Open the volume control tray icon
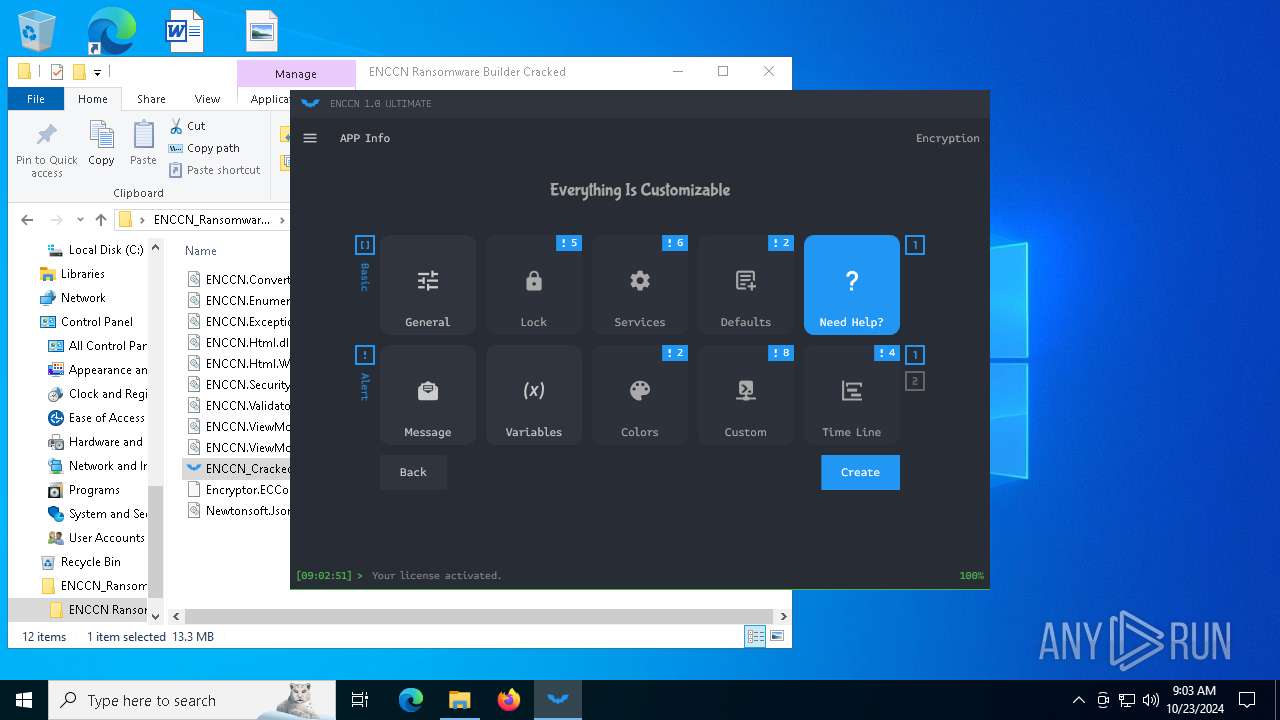The height and width of the screenshot is (720, 1280). (x=1151, y=700)
